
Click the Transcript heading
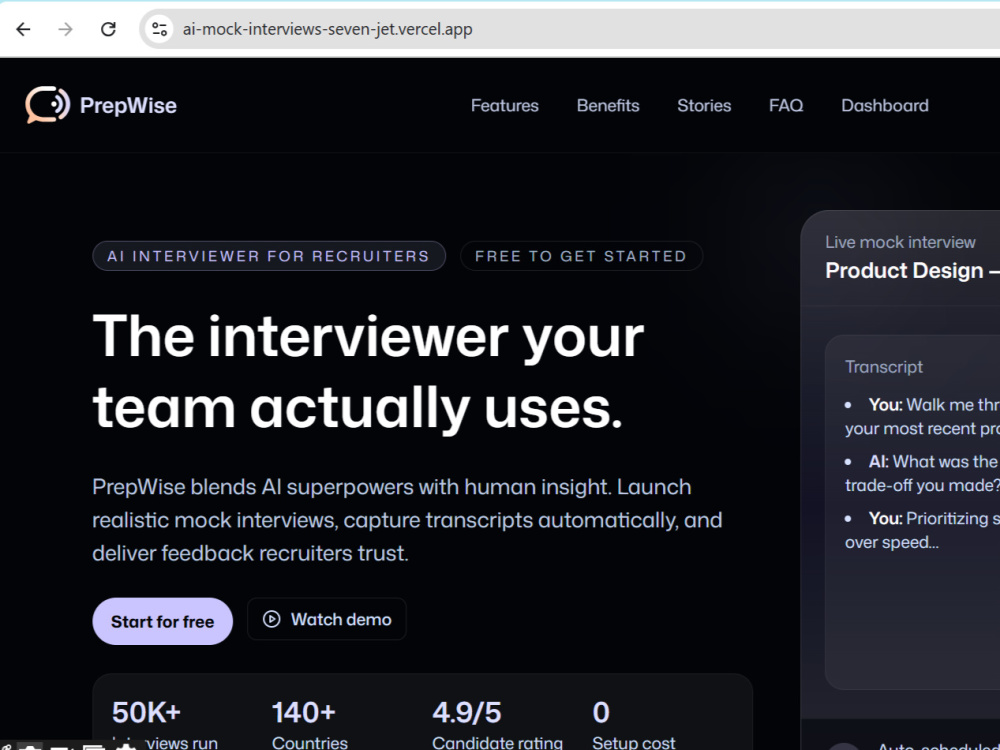click(883, 367)
